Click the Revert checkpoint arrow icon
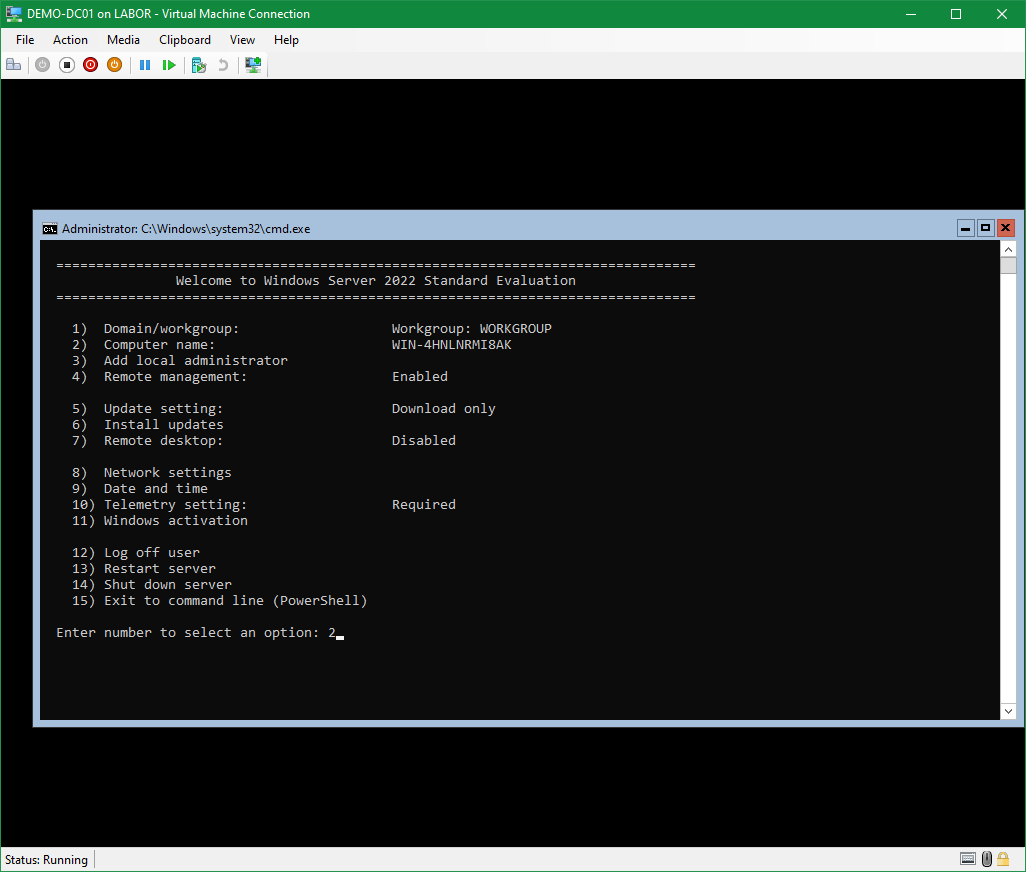The height and width of the screenshot is (872, 1026). point(223,65)
